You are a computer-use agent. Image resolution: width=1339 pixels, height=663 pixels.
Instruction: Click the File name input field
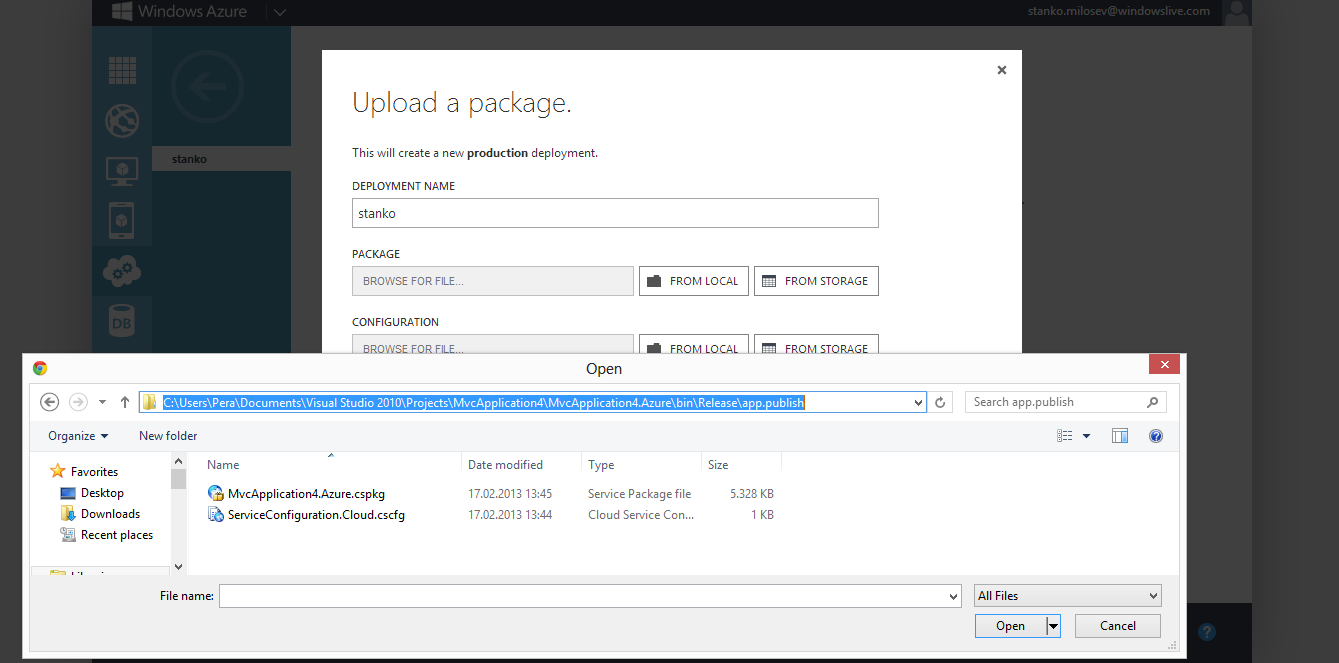590,596
